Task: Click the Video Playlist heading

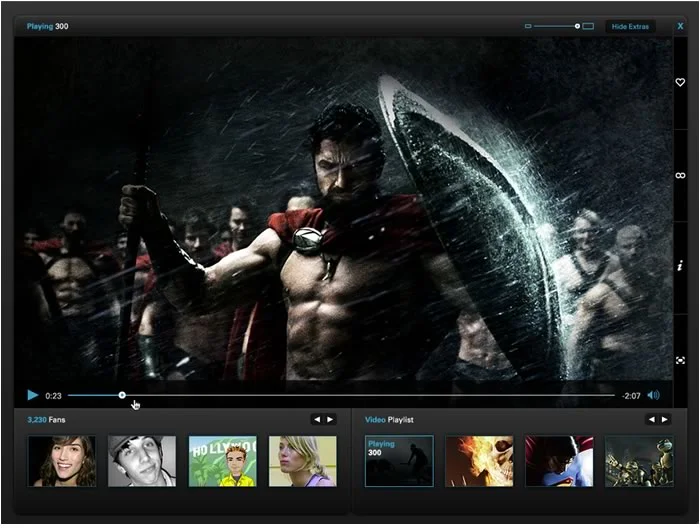Action: click(x=389, y=420)
